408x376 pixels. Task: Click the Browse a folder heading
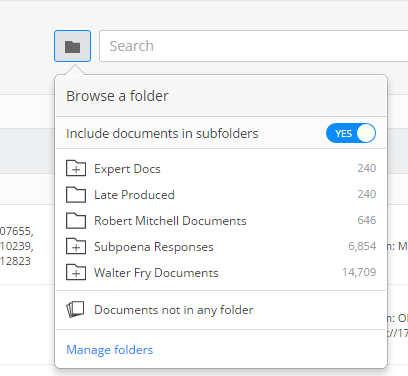click(117, 96)
